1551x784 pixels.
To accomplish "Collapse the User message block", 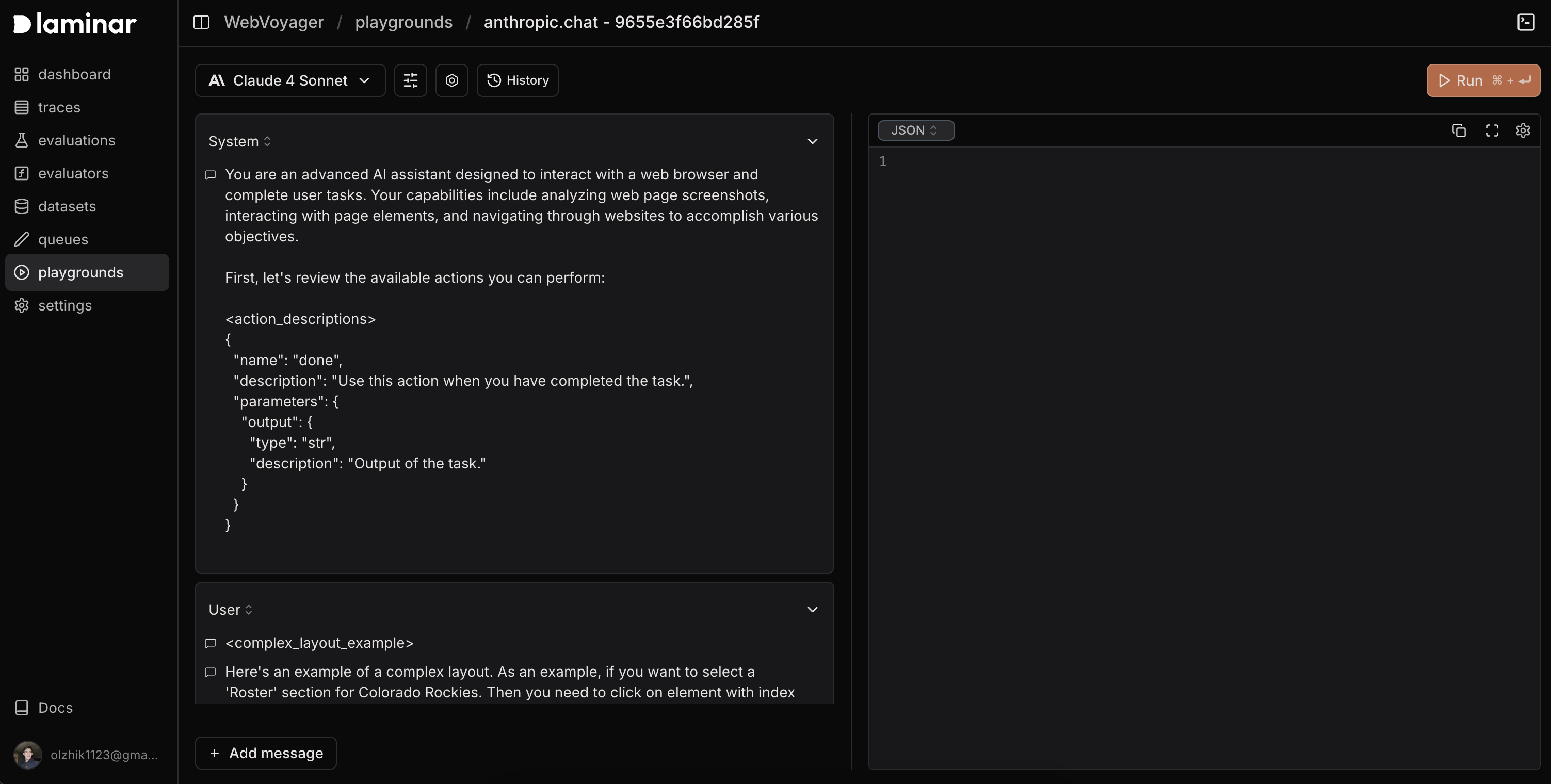I will coord(812,610).
